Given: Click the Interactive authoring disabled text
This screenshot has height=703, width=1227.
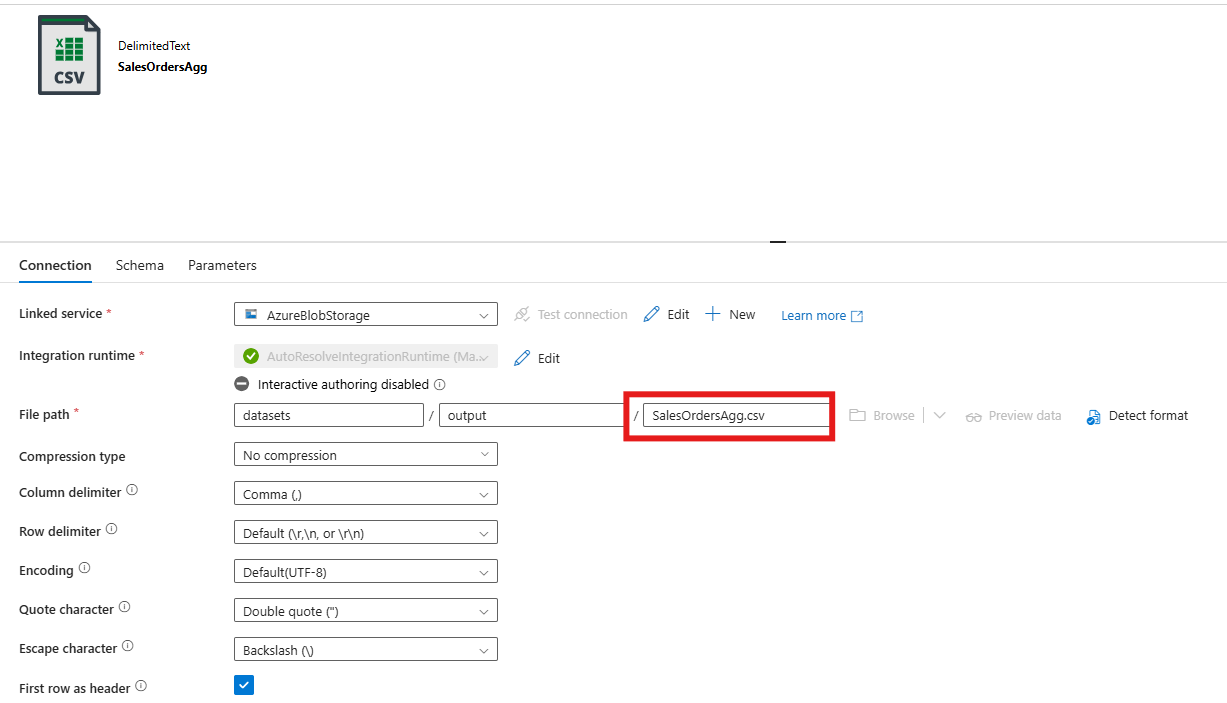Looking at the screenshot, I should (343, 384).
